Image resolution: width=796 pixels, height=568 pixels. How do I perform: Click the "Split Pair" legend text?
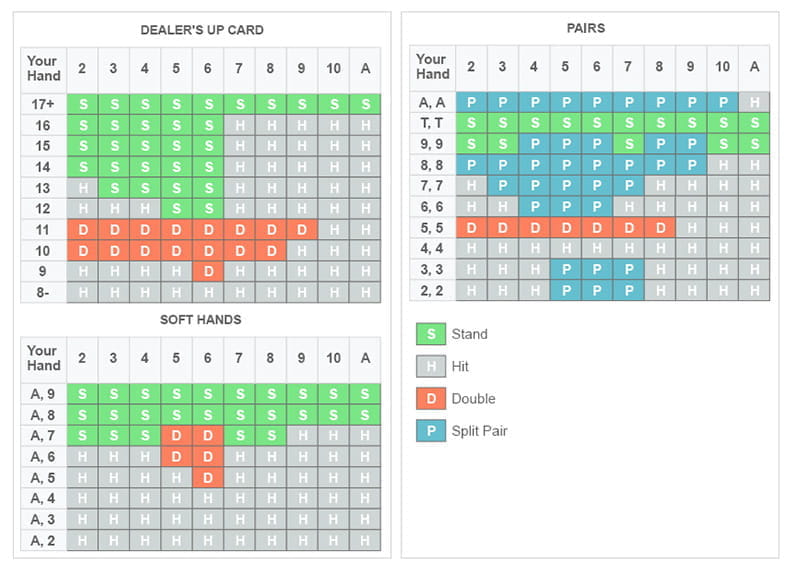coord(486,430)
